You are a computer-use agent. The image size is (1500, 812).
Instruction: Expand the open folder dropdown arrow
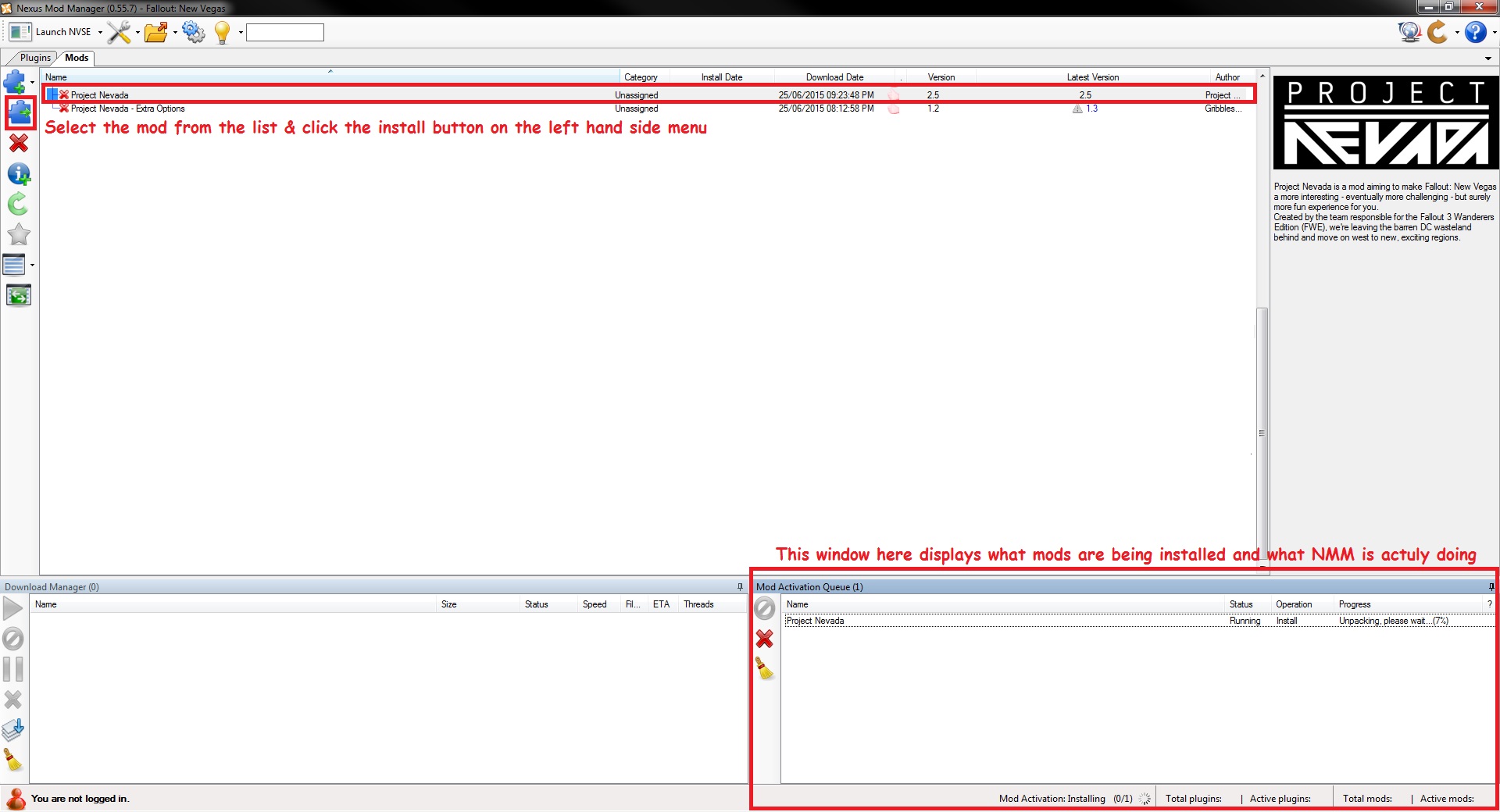(x=175, y=33)
